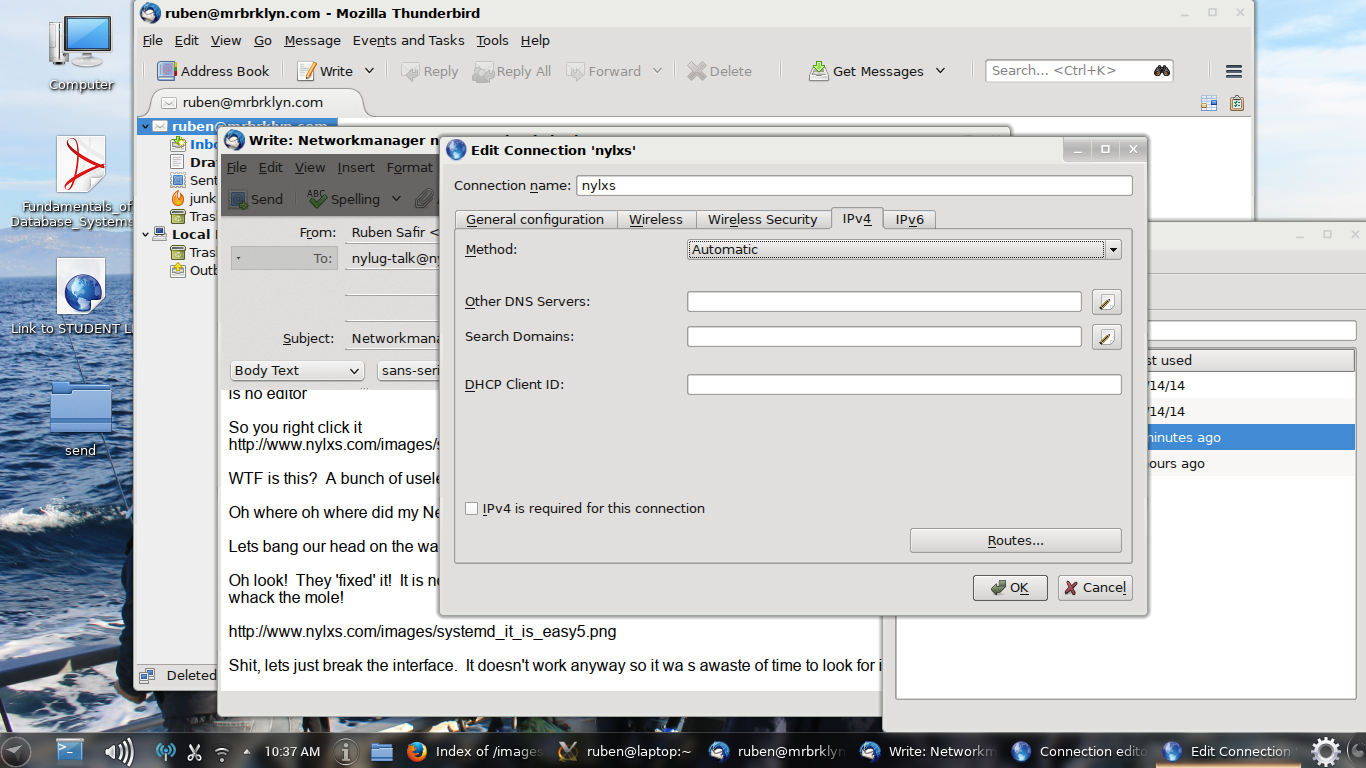Expand the Get Messages dropdown arrow
This screenshot has height=768, width=1366.
(x=940, y=71)
